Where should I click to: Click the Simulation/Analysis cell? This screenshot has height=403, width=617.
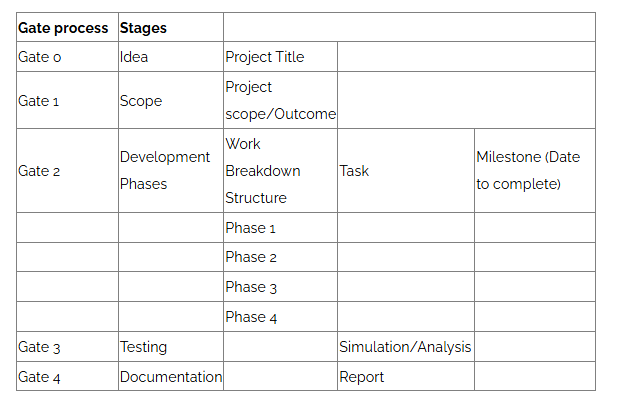(x=406, y=347)
